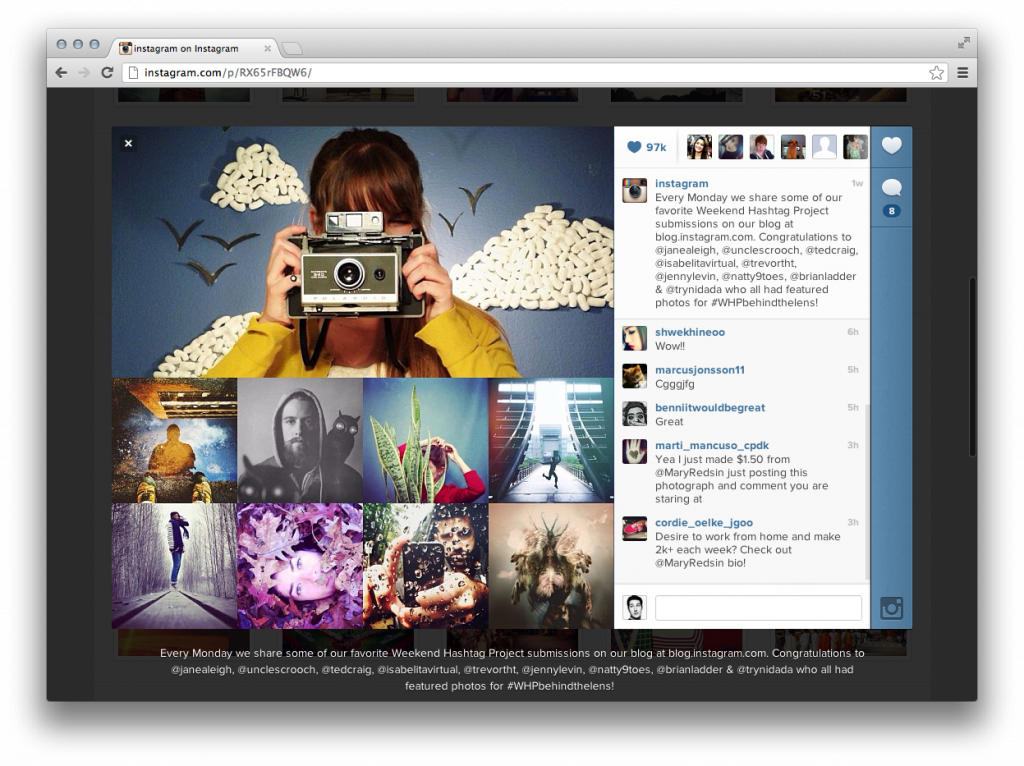Close the photo overlay with the X icon

128,143
